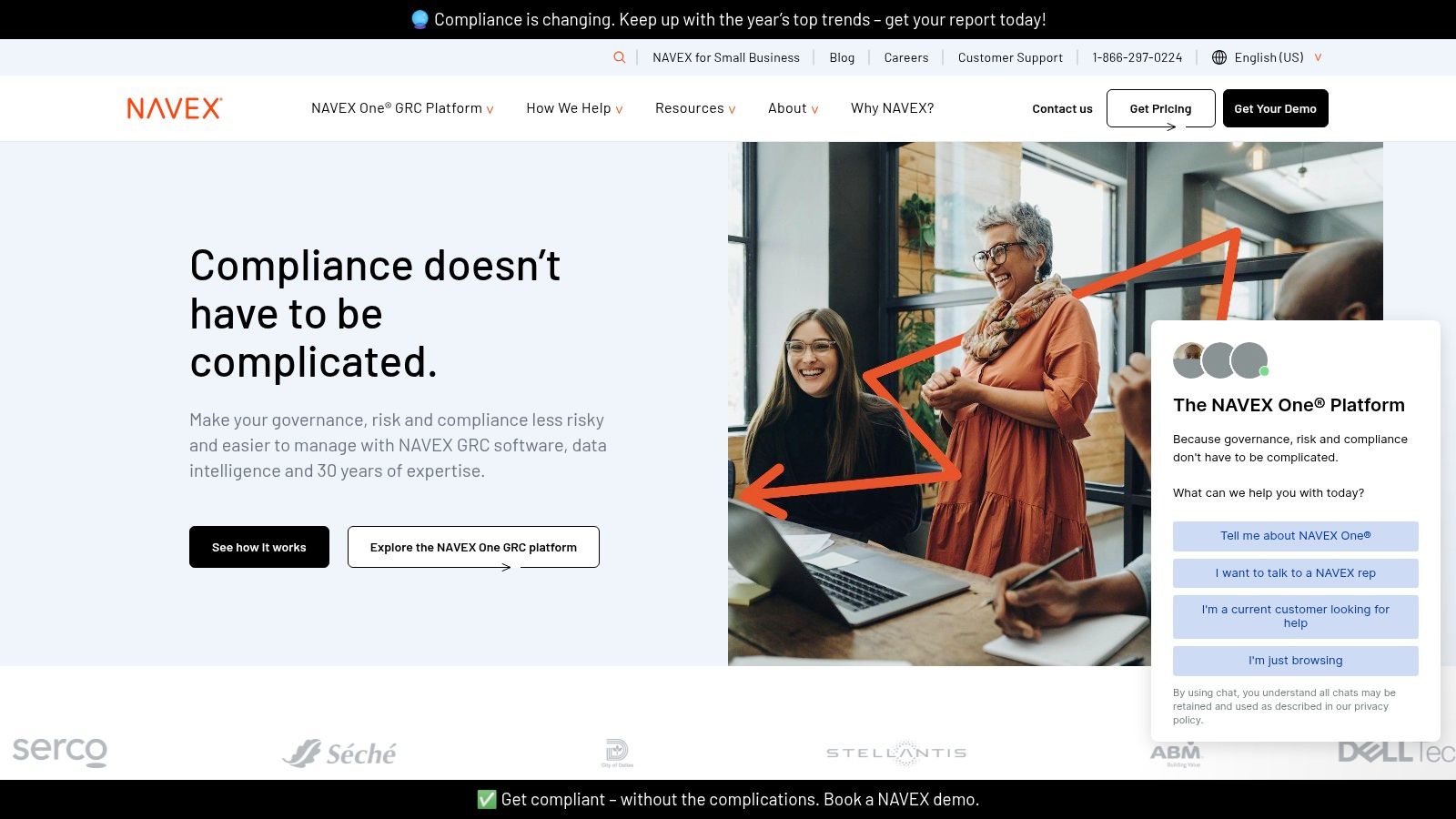This screenshot has height=819, width=1456.
Task: Click the Serco customer logo
Action: click(x=60, y=752)
